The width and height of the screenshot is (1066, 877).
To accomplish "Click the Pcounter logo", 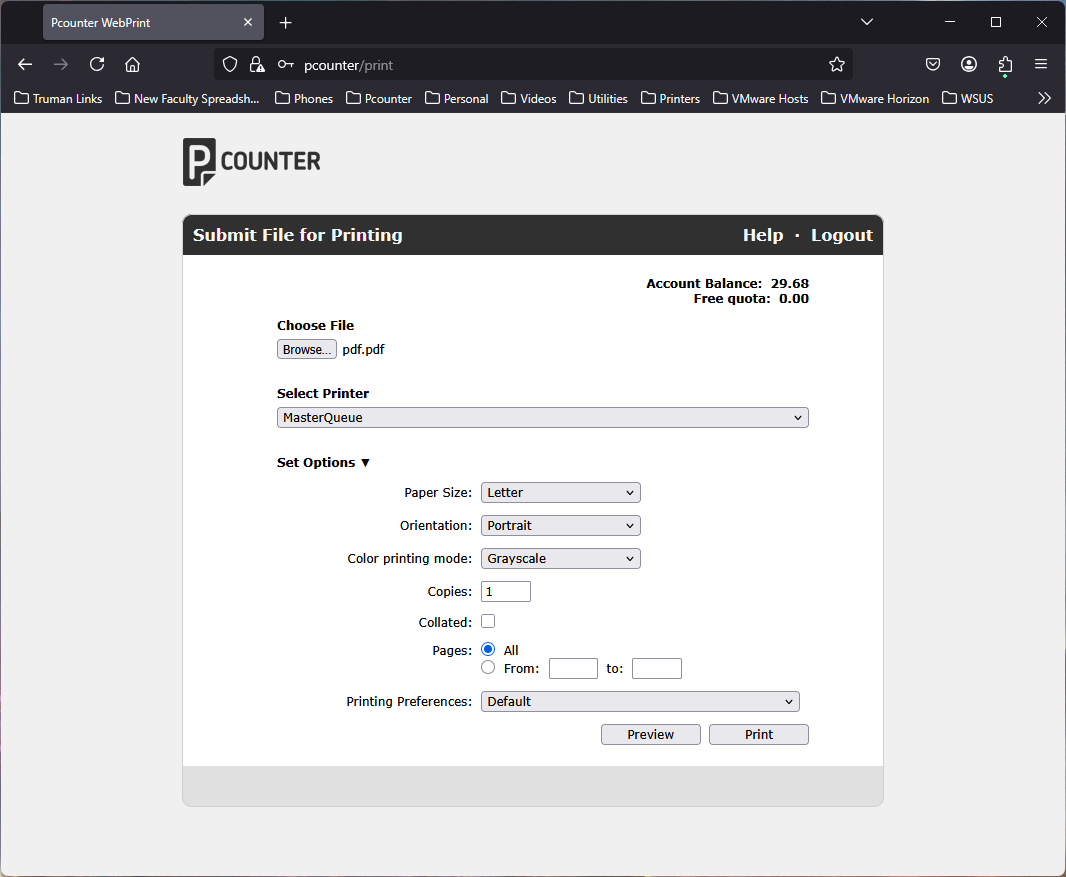I will pos(252,162).
